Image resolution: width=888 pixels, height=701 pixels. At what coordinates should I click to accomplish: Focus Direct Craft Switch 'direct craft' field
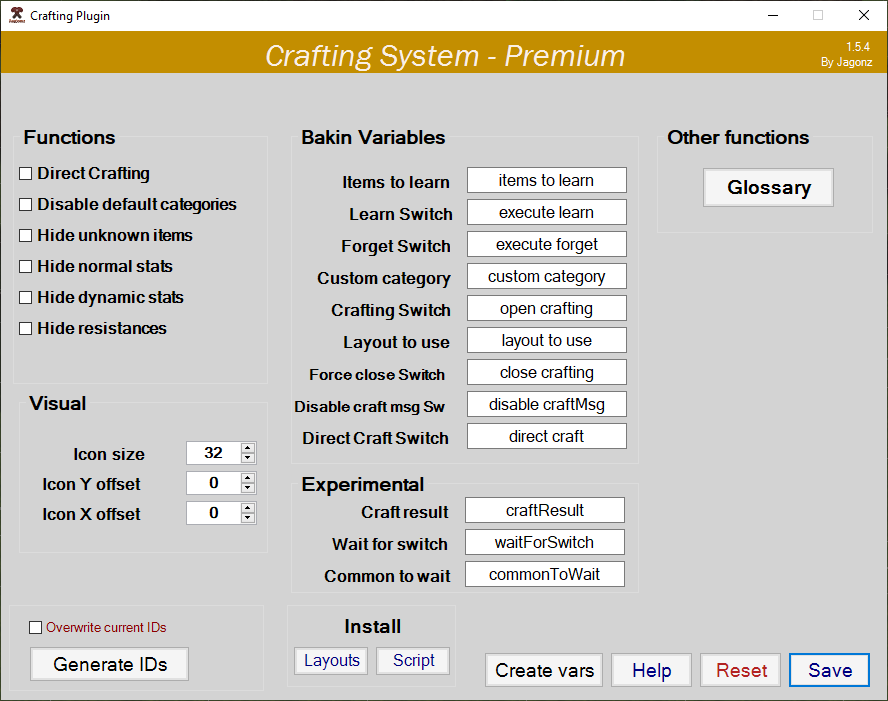[x=547, y=436]
